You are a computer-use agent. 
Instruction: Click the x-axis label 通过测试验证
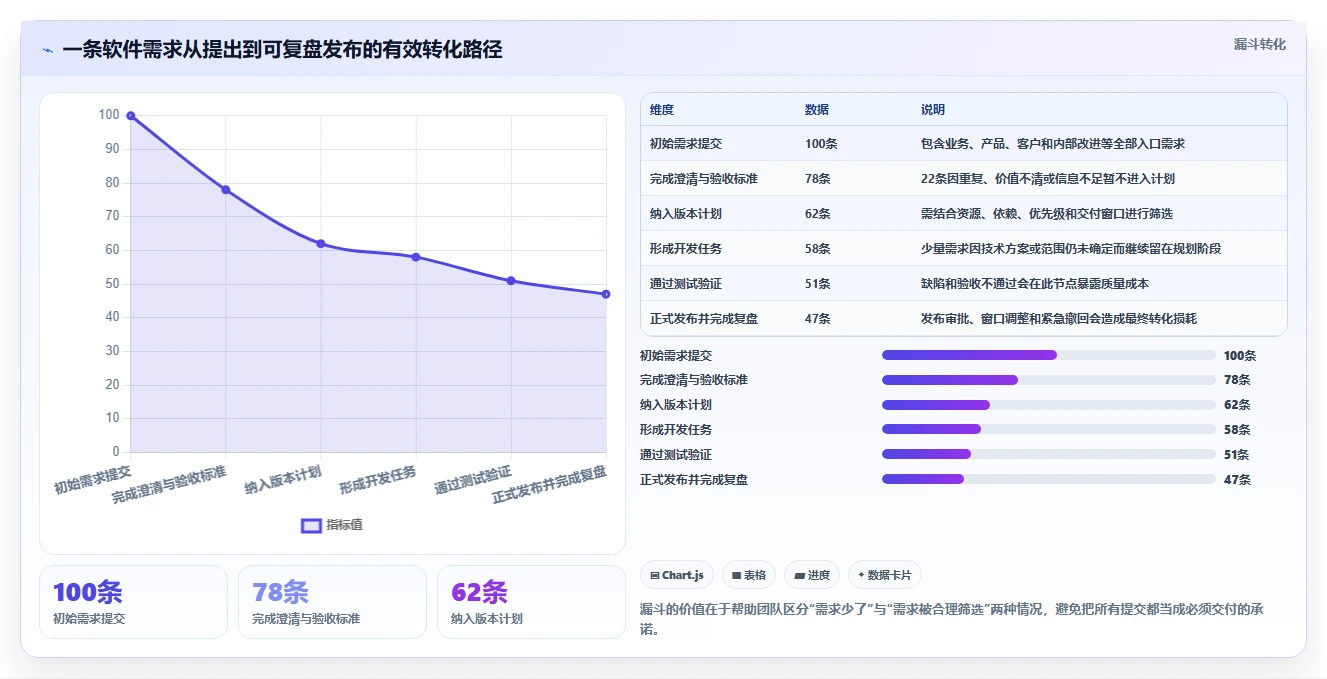[473, 480]
